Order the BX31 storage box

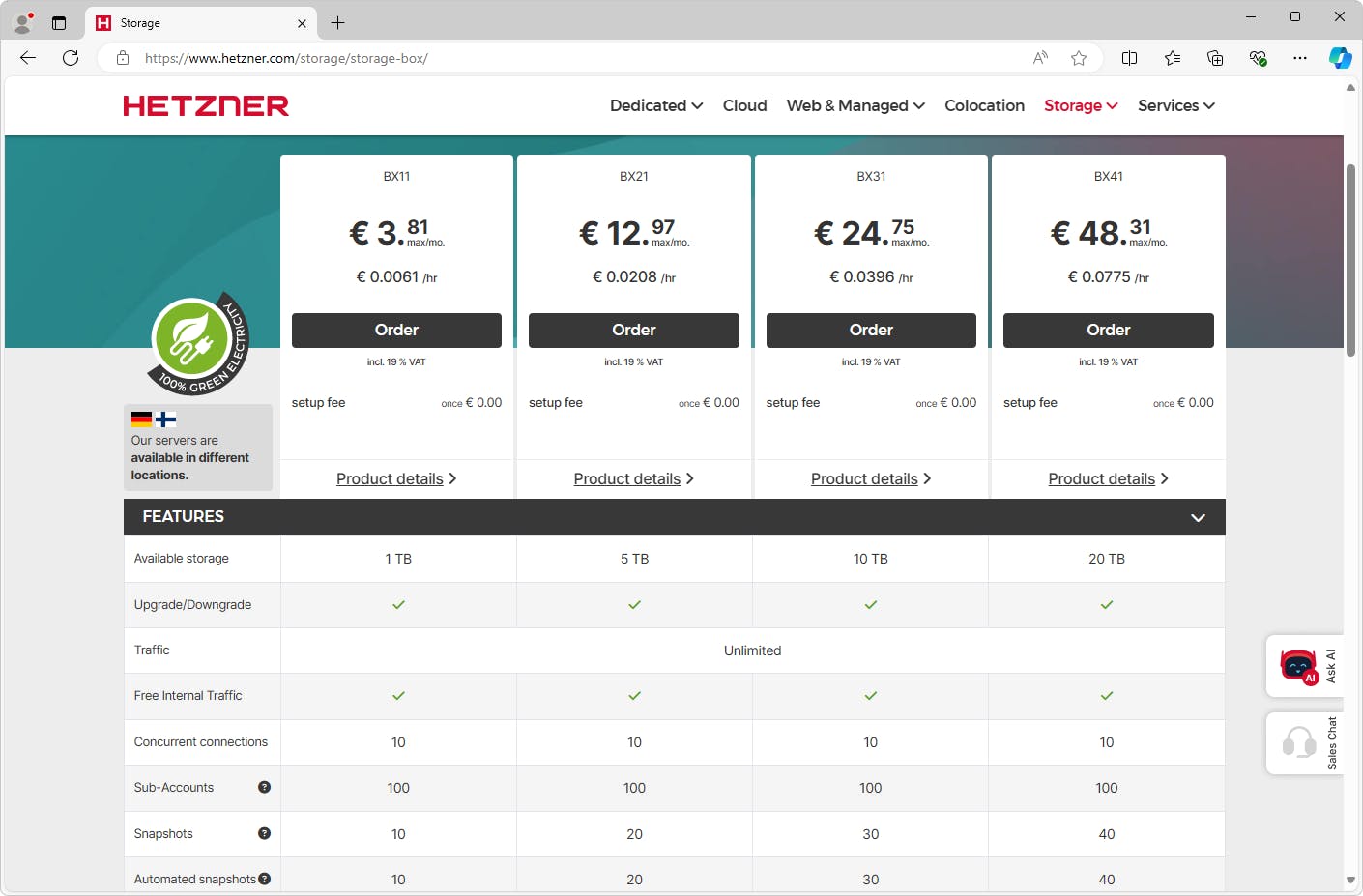[871, 331]
